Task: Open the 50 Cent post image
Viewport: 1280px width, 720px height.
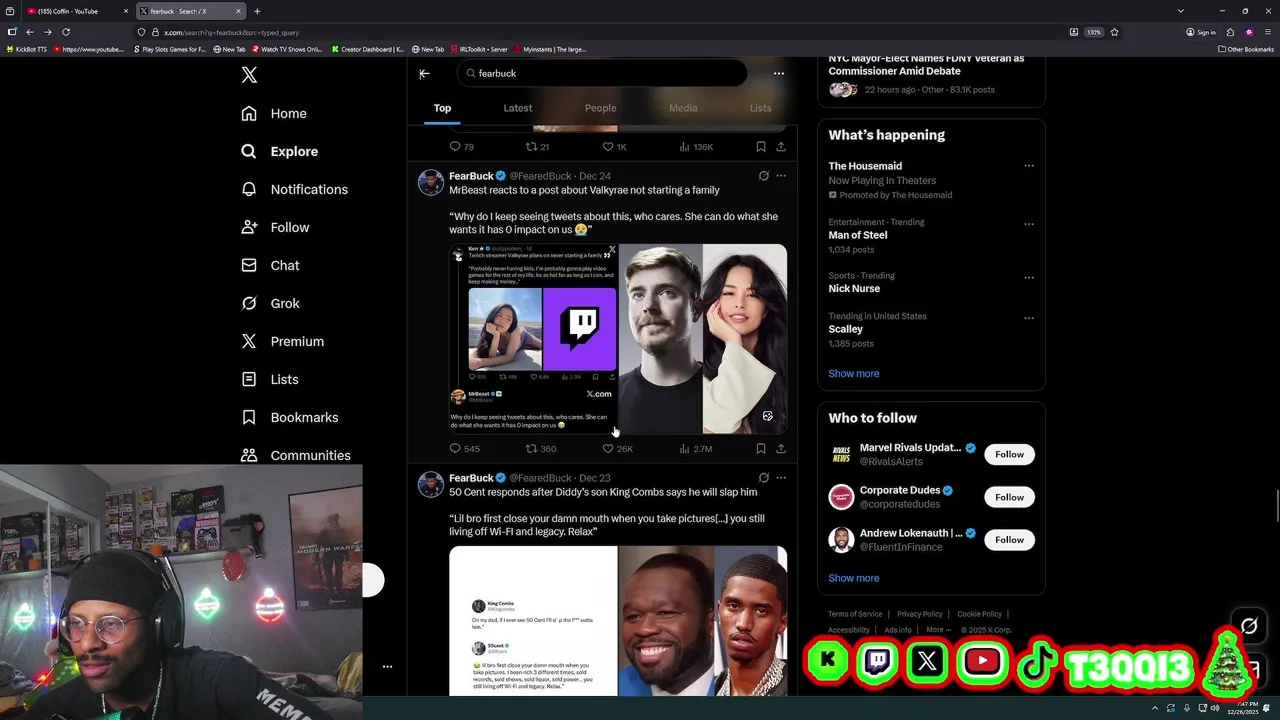Action: 618,621
